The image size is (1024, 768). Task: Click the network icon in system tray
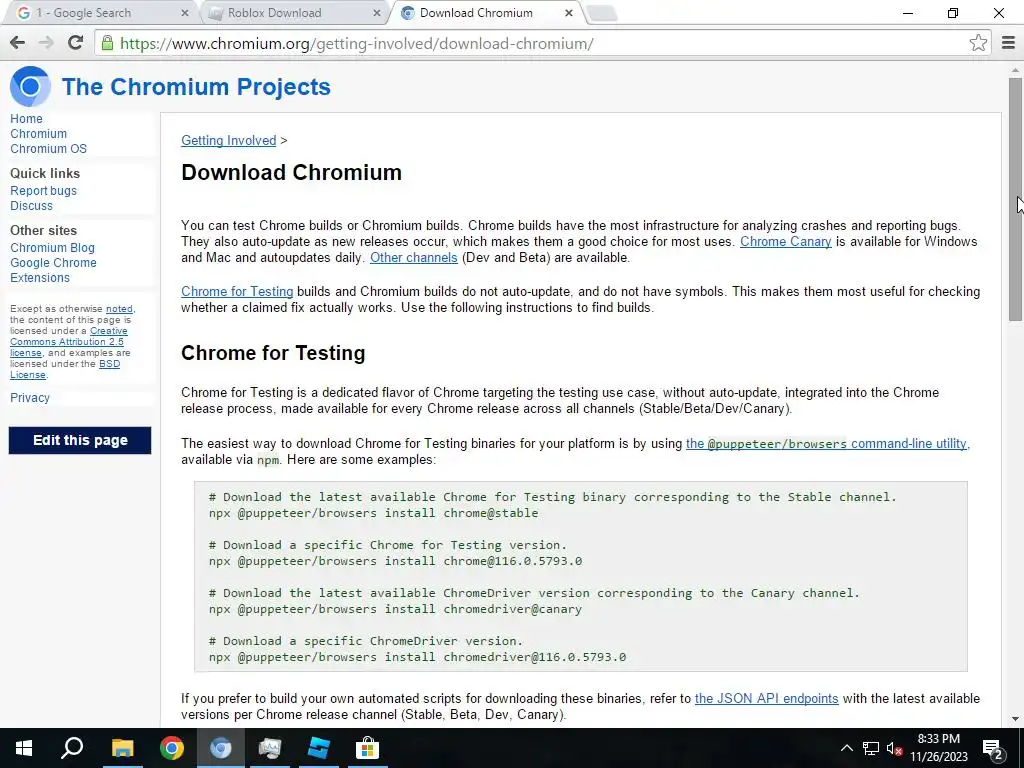[x=871, y=748]
